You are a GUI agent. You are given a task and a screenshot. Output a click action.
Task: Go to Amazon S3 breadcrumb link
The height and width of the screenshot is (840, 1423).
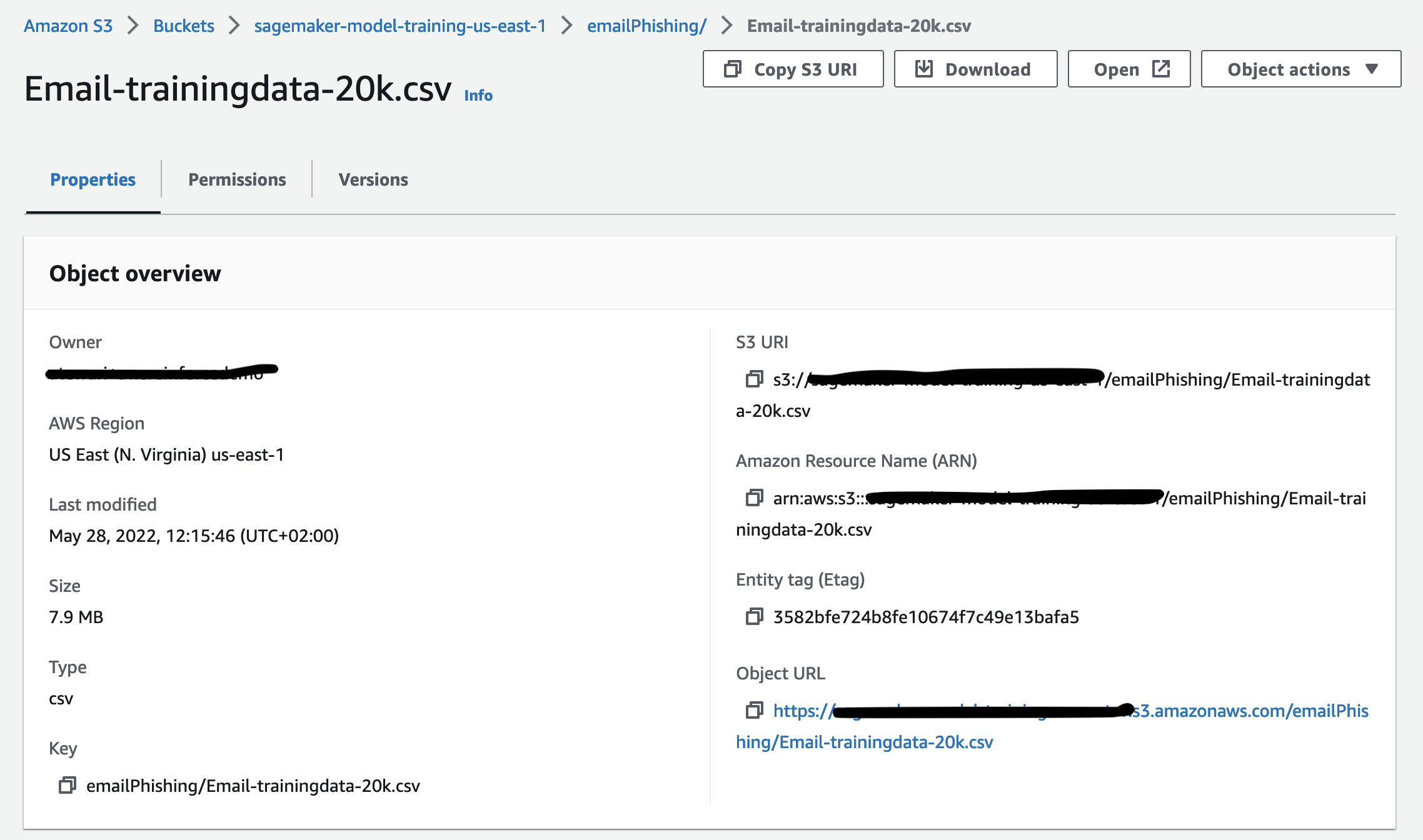[68, 26]
